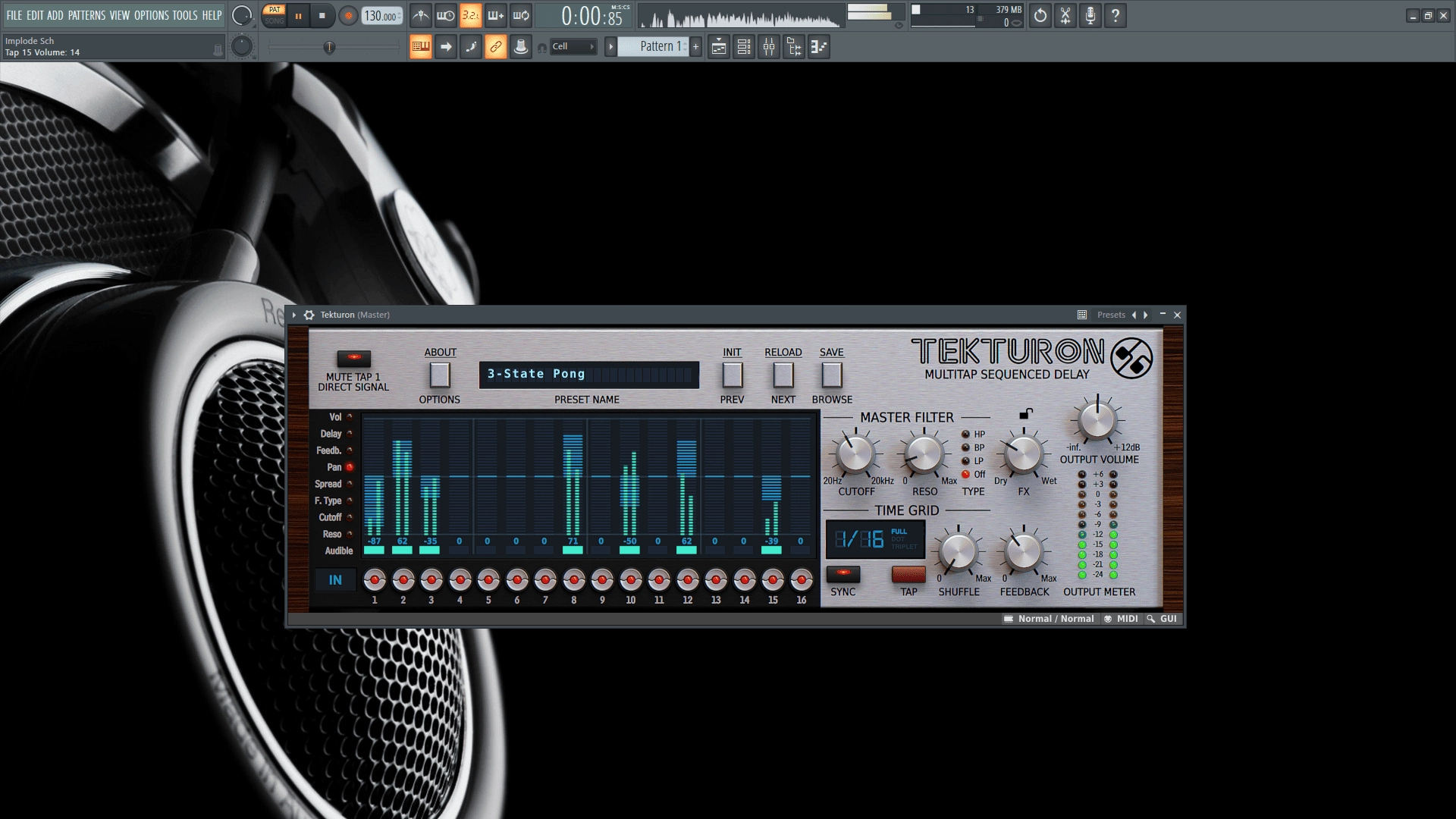Open the VIEW menu
This screenshot has width=1456, height=819.
[x=120, y=15]
